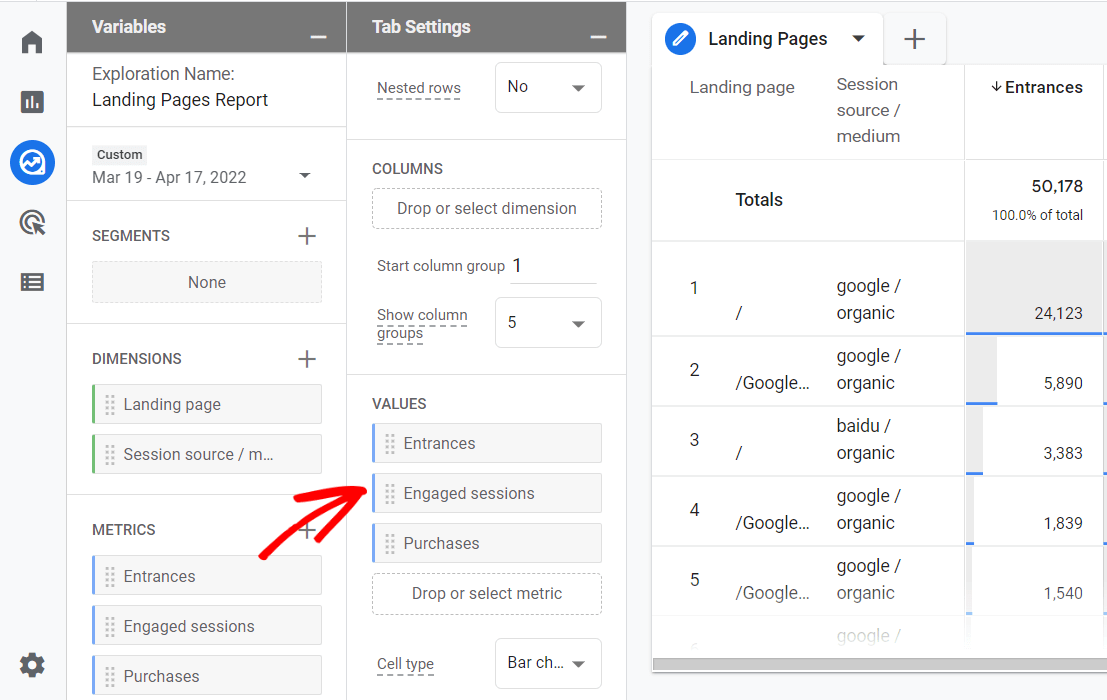Open the Show column groups dropdown
Screen dimensions: 1107x700
[548, 322]
